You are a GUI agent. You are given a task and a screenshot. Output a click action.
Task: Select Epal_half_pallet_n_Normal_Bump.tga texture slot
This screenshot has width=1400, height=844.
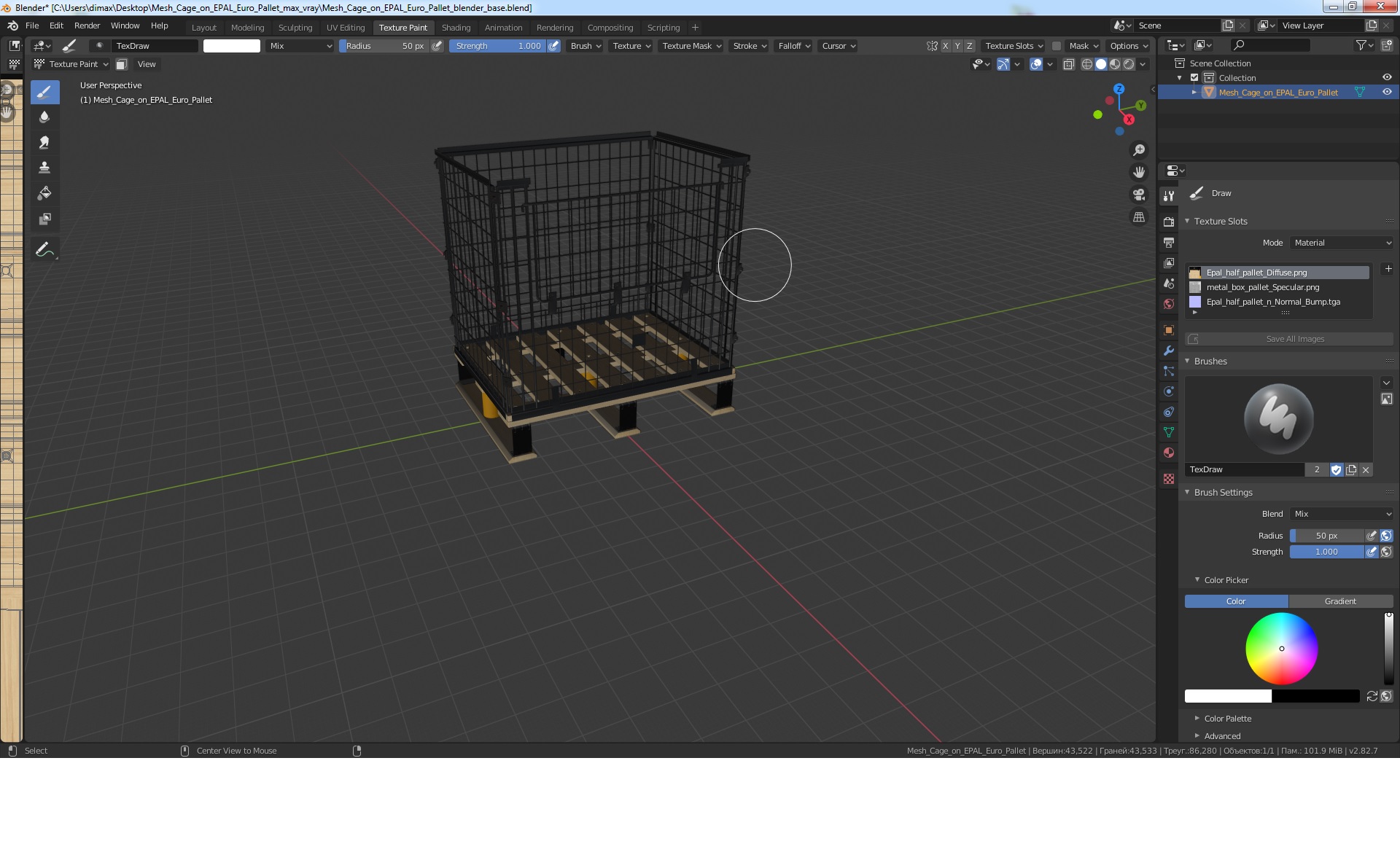(x=1277, y=302)
